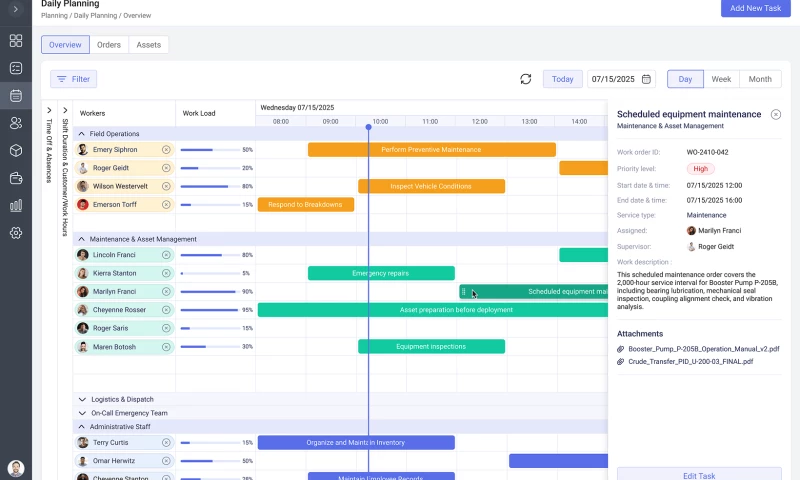Open the Filter options
800x480 pixels.
point(73,79)
